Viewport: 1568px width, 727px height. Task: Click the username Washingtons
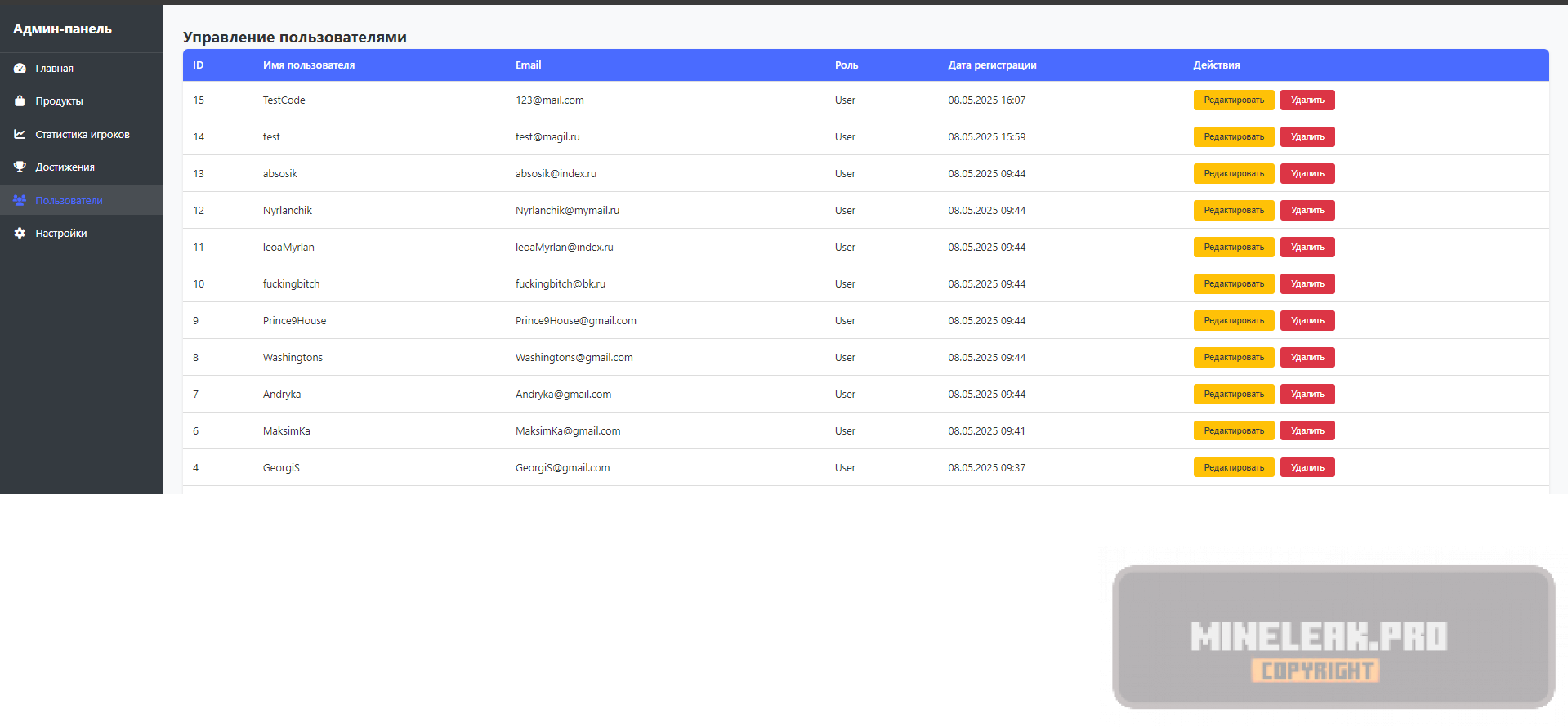pyautogui.click(x=293, y=358)
